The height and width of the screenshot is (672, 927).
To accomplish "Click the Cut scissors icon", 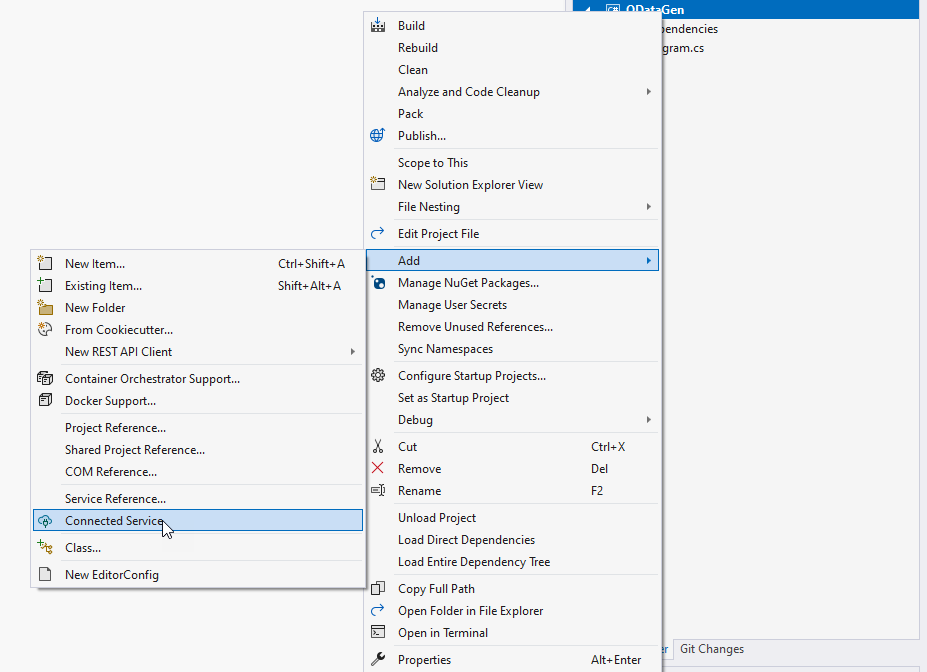I will (x=378, y=446).
